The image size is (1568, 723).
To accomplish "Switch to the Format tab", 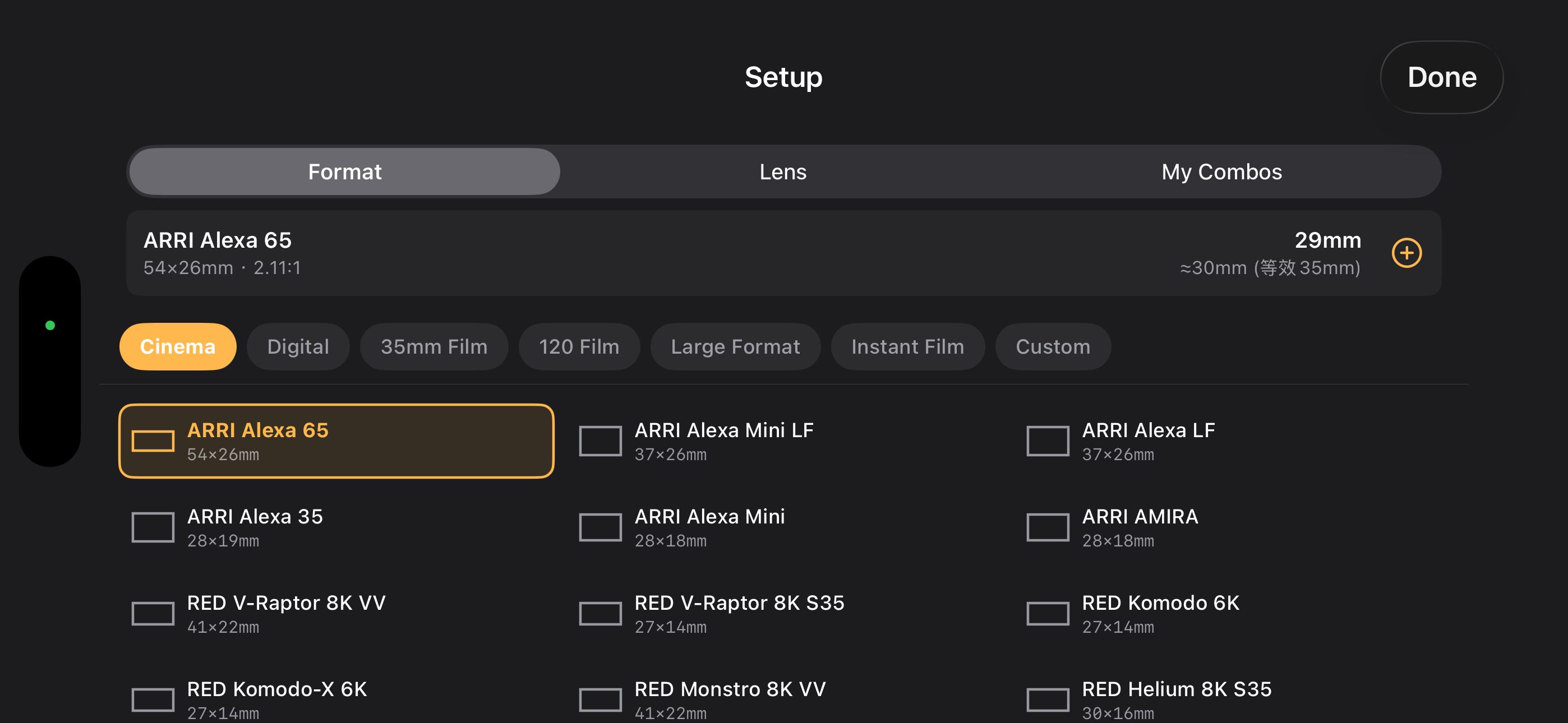I will [344, 172].
